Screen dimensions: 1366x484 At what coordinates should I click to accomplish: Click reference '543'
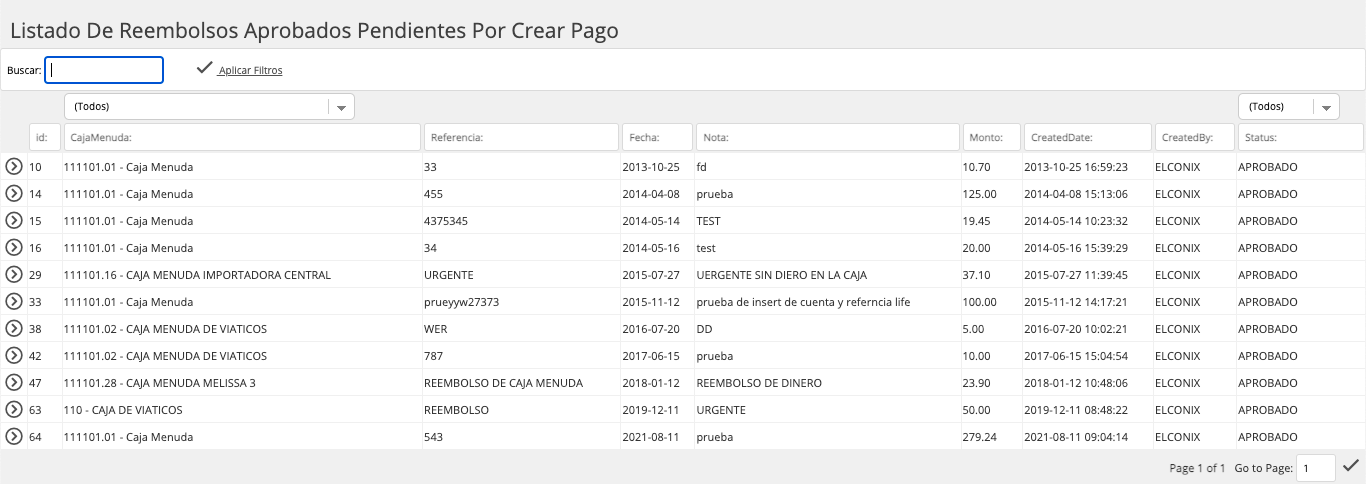(x=433, y=437)
